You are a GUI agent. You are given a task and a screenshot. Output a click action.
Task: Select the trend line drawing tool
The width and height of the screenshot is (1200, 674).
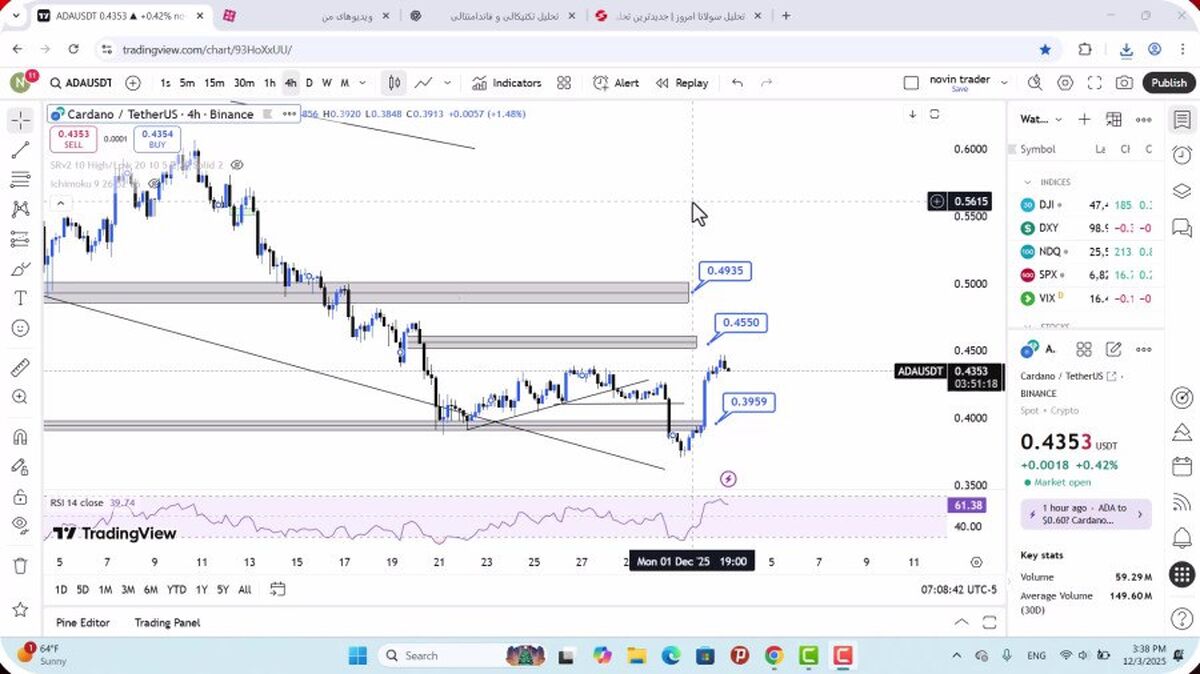(20, 151)
